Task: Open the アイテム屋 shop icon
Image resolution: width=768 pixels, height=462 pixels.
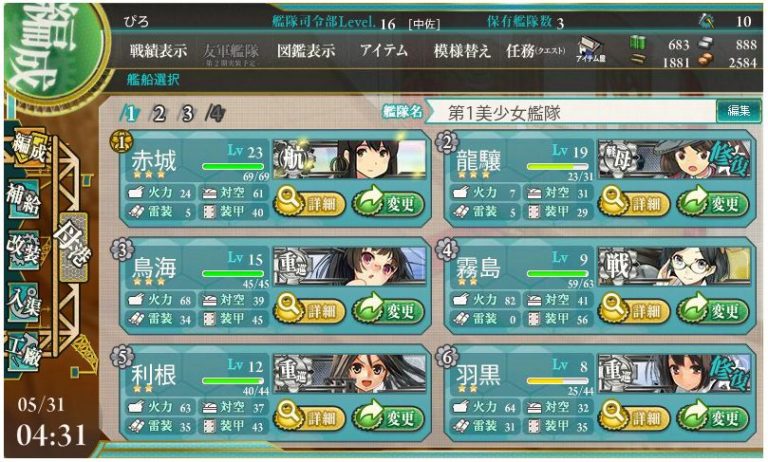Action: tap(591, 49)
